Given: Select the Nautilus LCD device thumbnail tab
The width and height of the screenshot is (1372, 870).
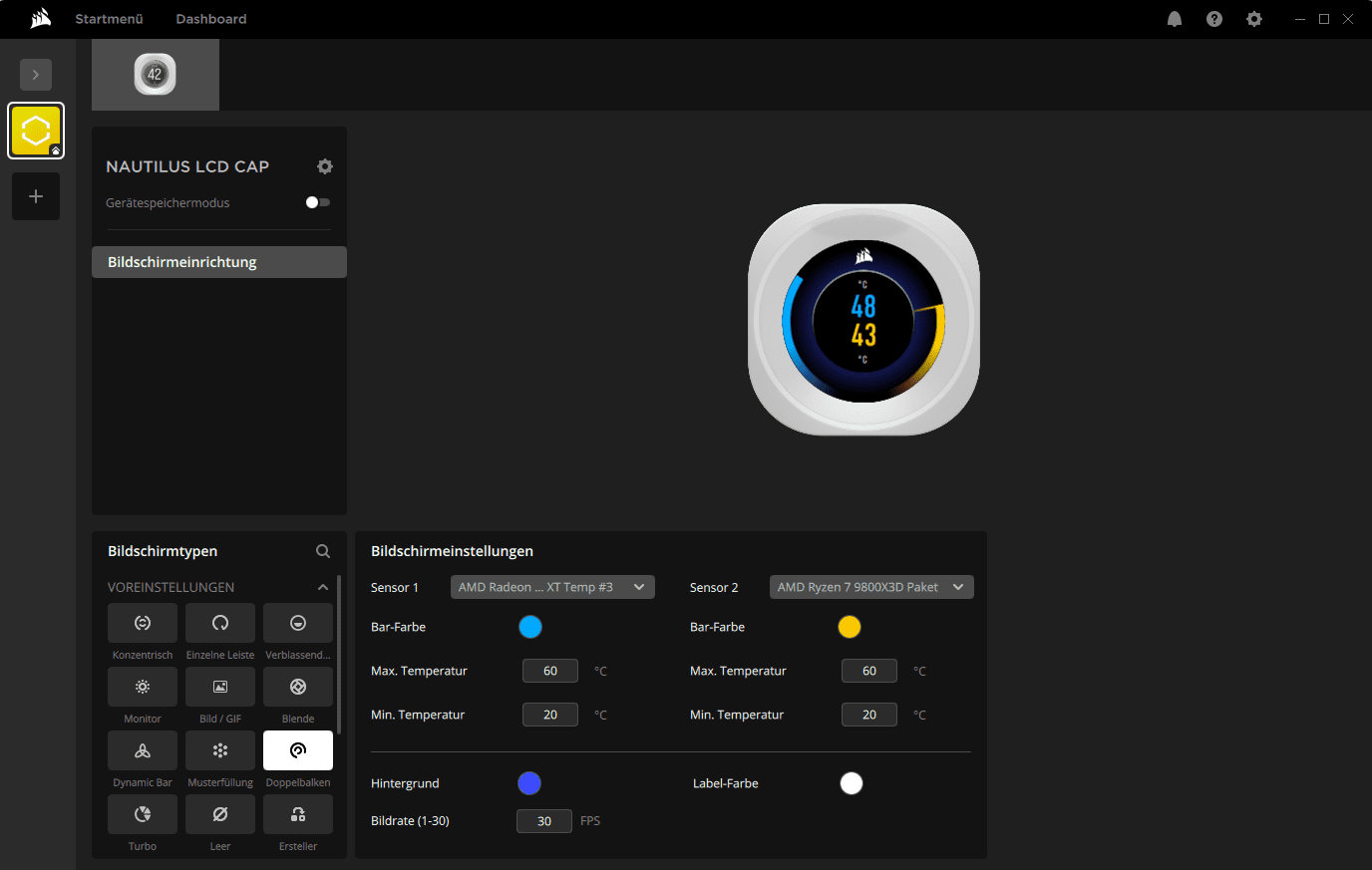Looking at the screenshot, I should click(156, 75).
